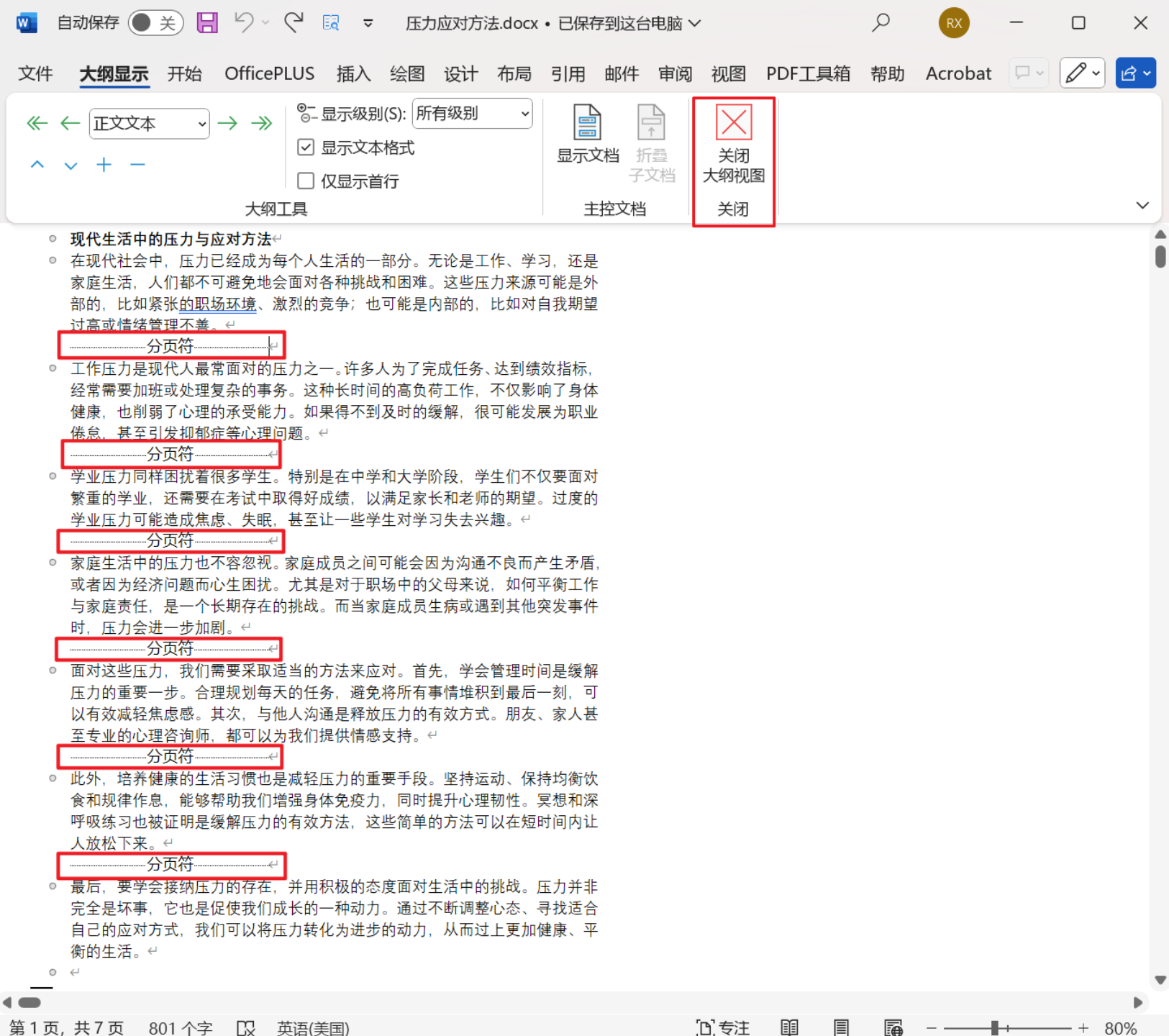Switch to 阅读视图 in the status bar
Screen dimensions: 1169x1036
point(789,1027)
